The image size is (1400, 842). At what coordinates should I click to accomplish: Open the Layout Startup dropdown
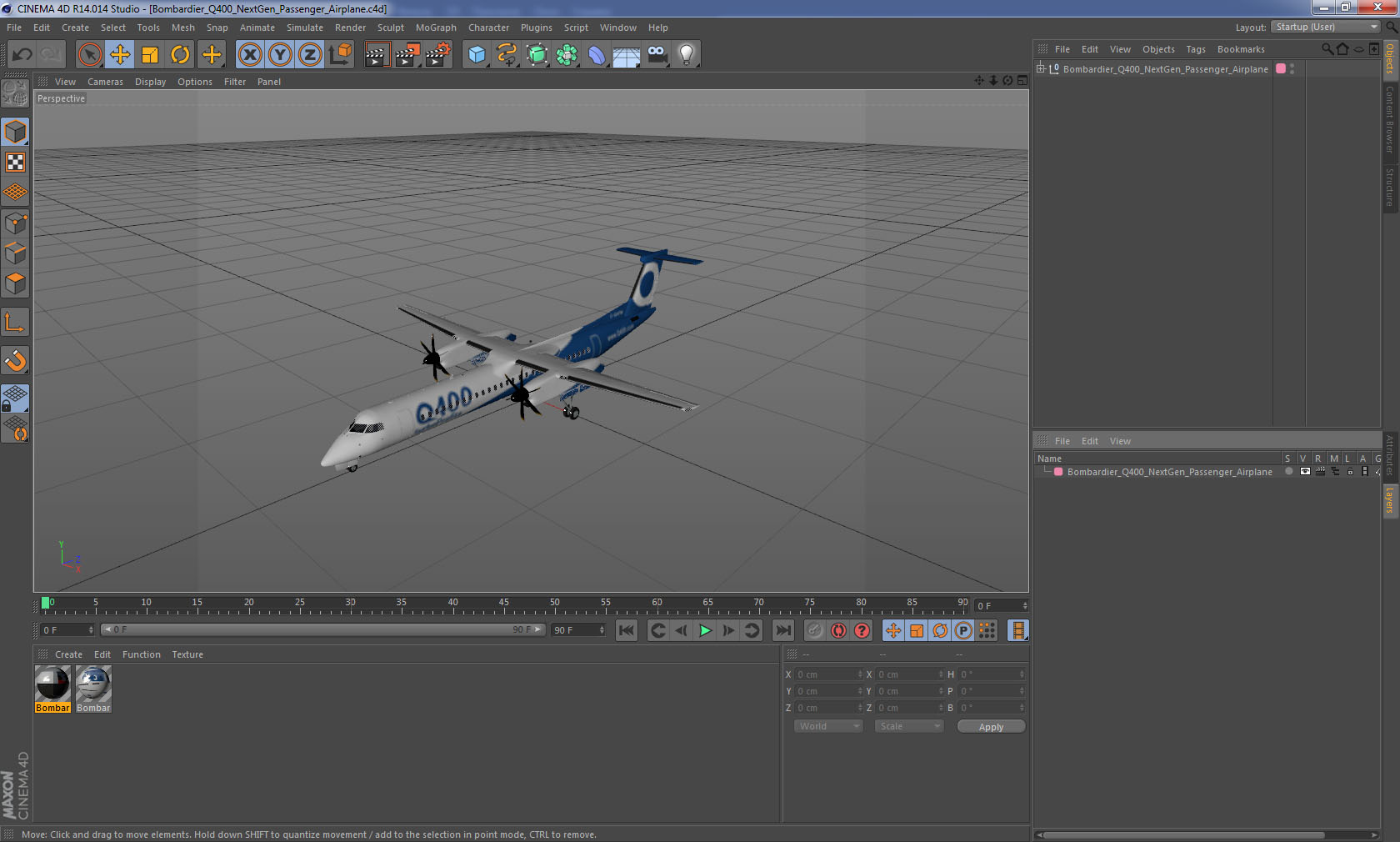coord(1326,28)
